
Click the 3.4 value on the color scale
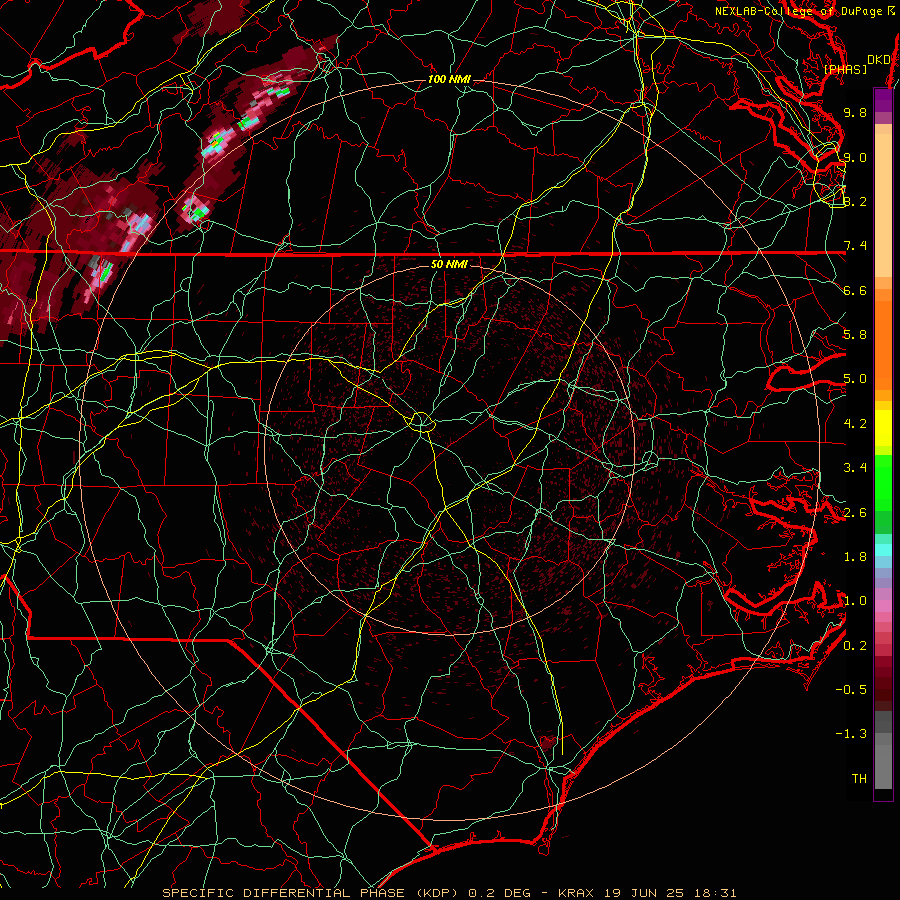[x=855, y=468]
